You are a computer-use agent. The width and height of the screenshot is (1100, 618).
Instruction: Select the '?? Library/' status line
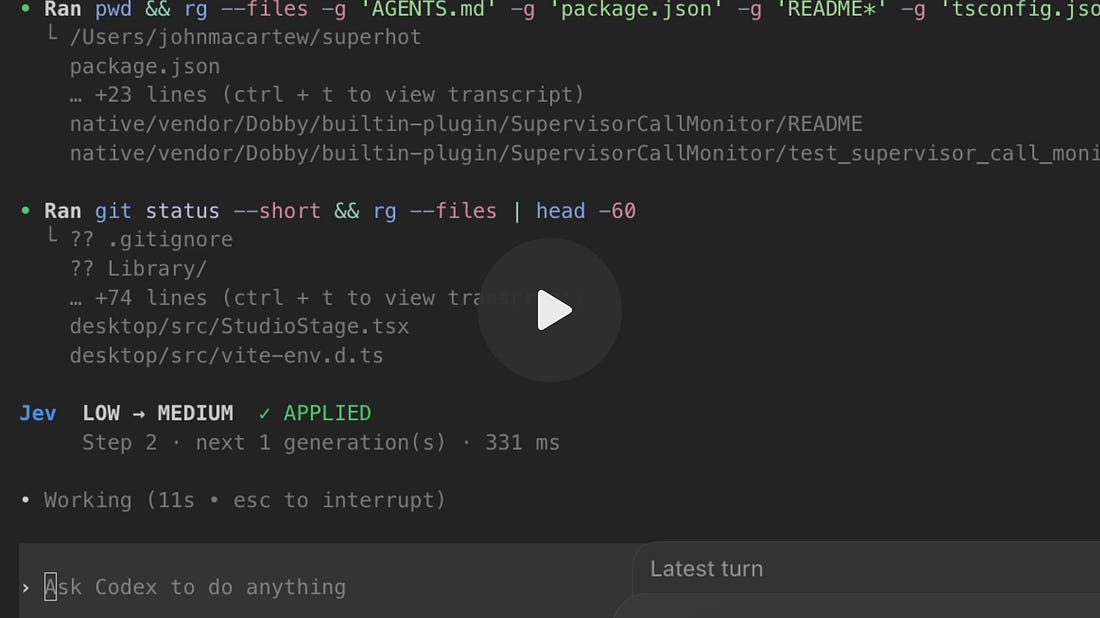139,268
